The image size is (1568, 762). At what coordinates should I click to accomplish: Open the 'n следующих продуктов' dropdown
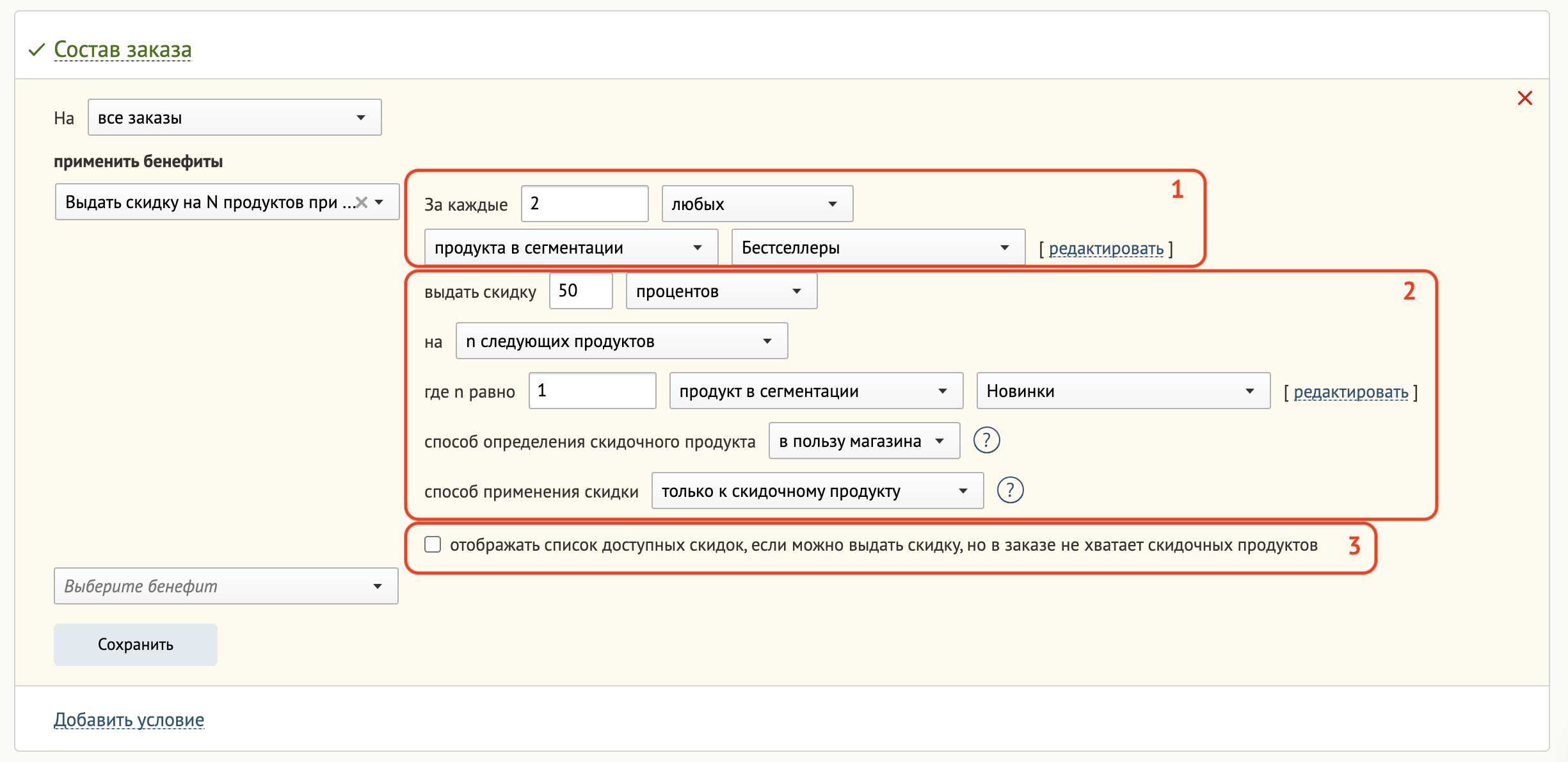621,341
